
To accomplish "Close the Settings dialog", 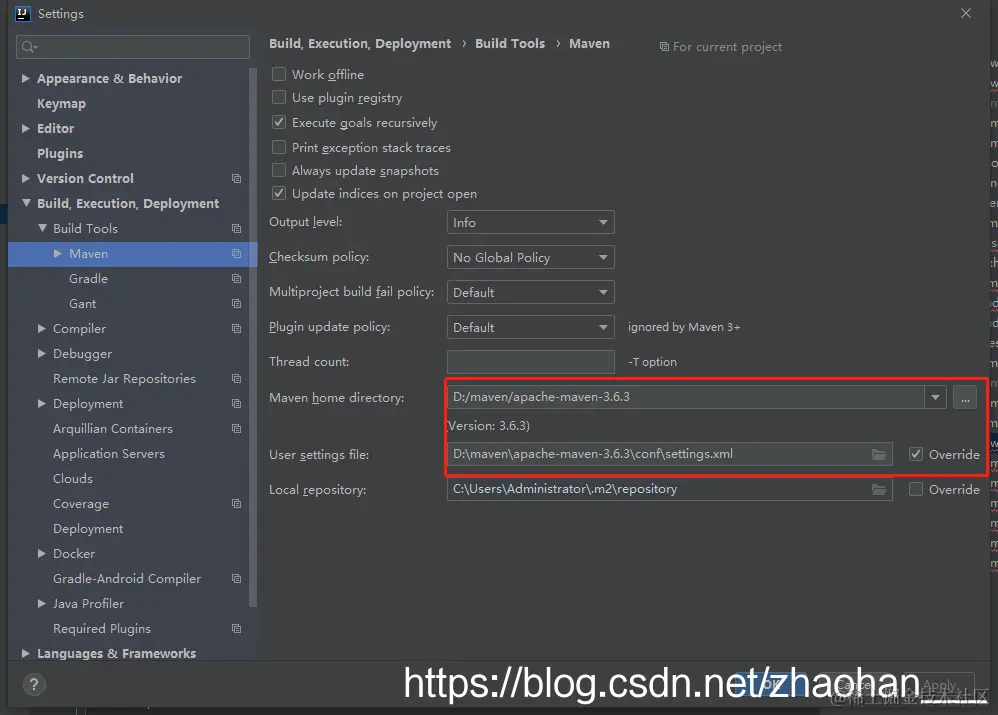I will click(966, 13).
